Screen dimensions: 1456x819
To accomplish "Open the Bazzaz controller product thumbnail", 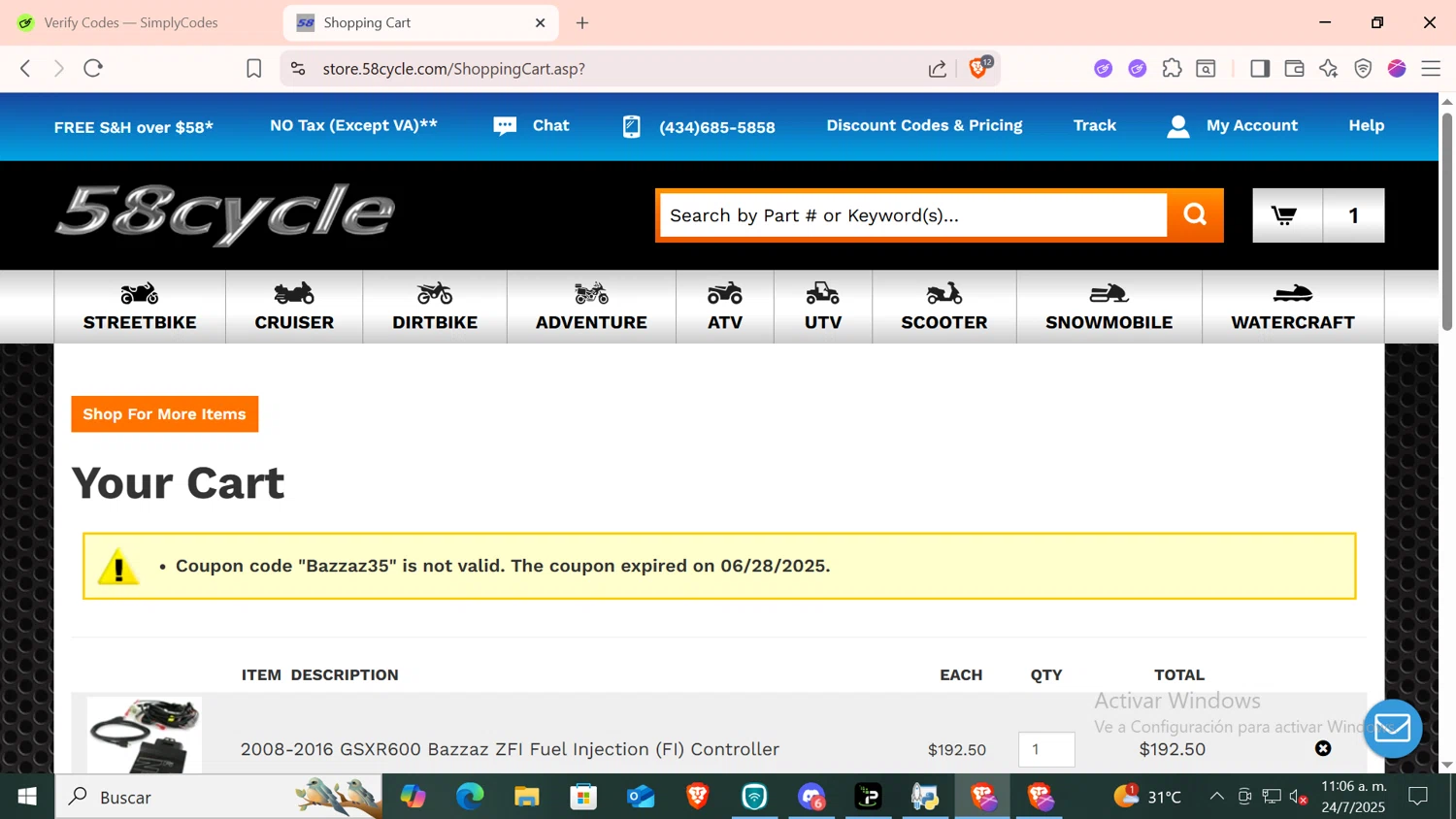I will 145,735.
